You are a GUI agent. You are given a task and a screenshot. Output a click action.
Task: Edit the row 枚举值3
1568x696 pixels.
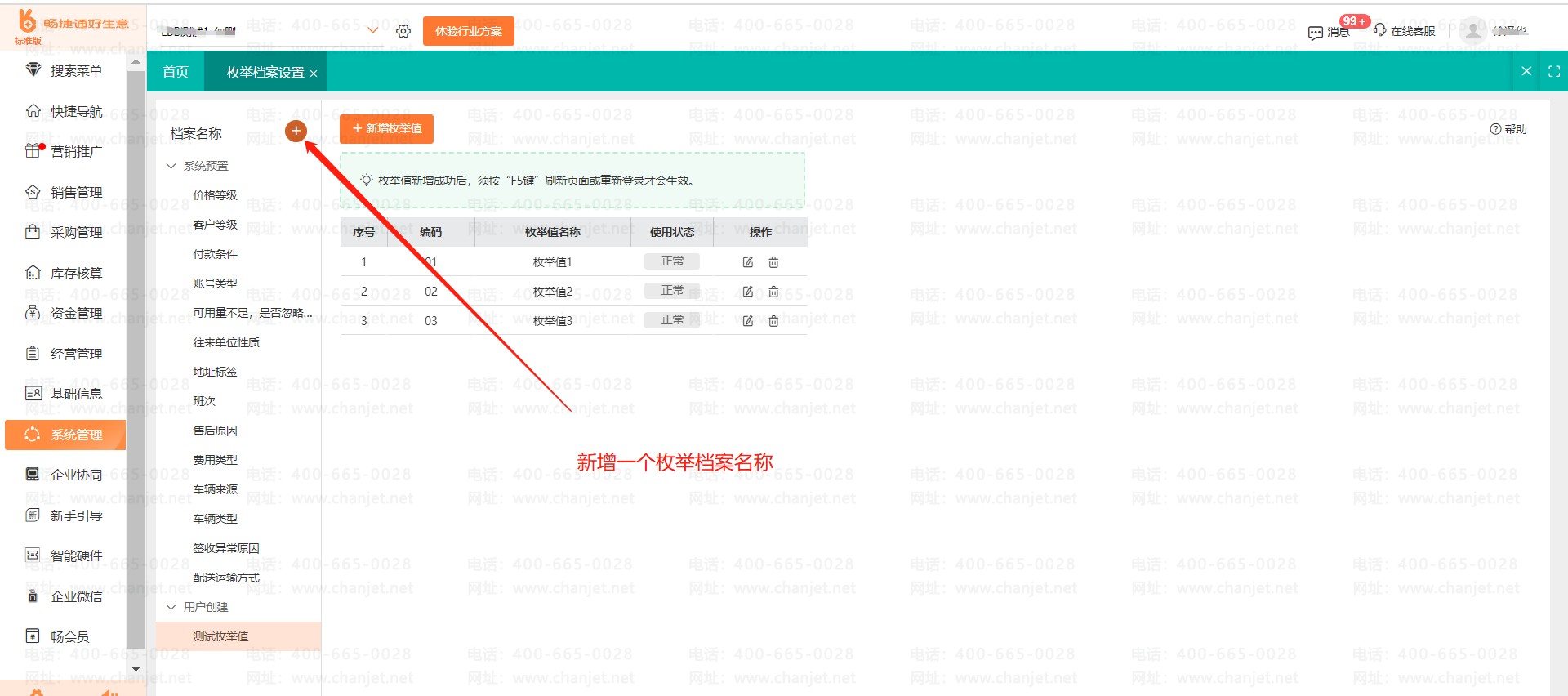click(x=747, y=321)
